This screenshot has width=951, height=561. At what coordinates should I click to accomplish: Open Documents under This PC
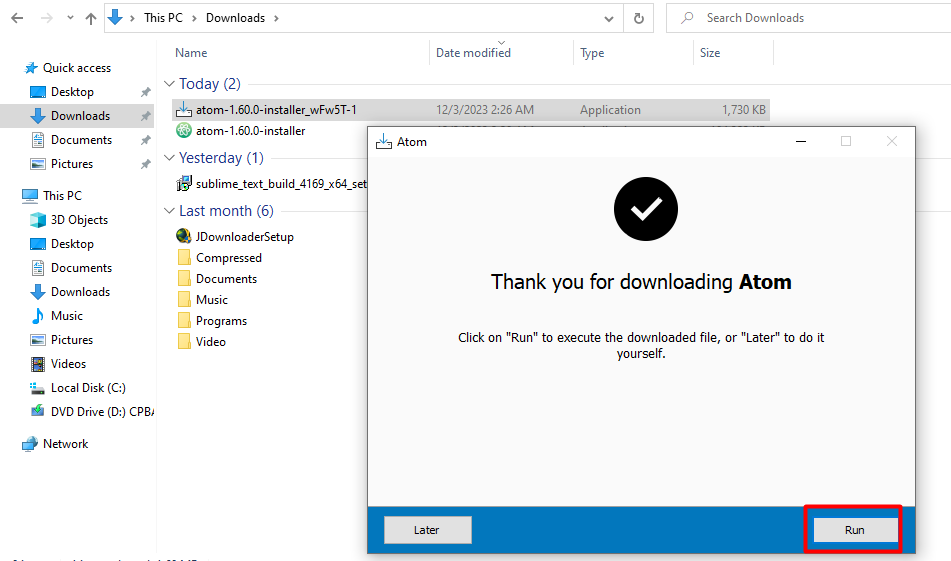pos(81,267)
